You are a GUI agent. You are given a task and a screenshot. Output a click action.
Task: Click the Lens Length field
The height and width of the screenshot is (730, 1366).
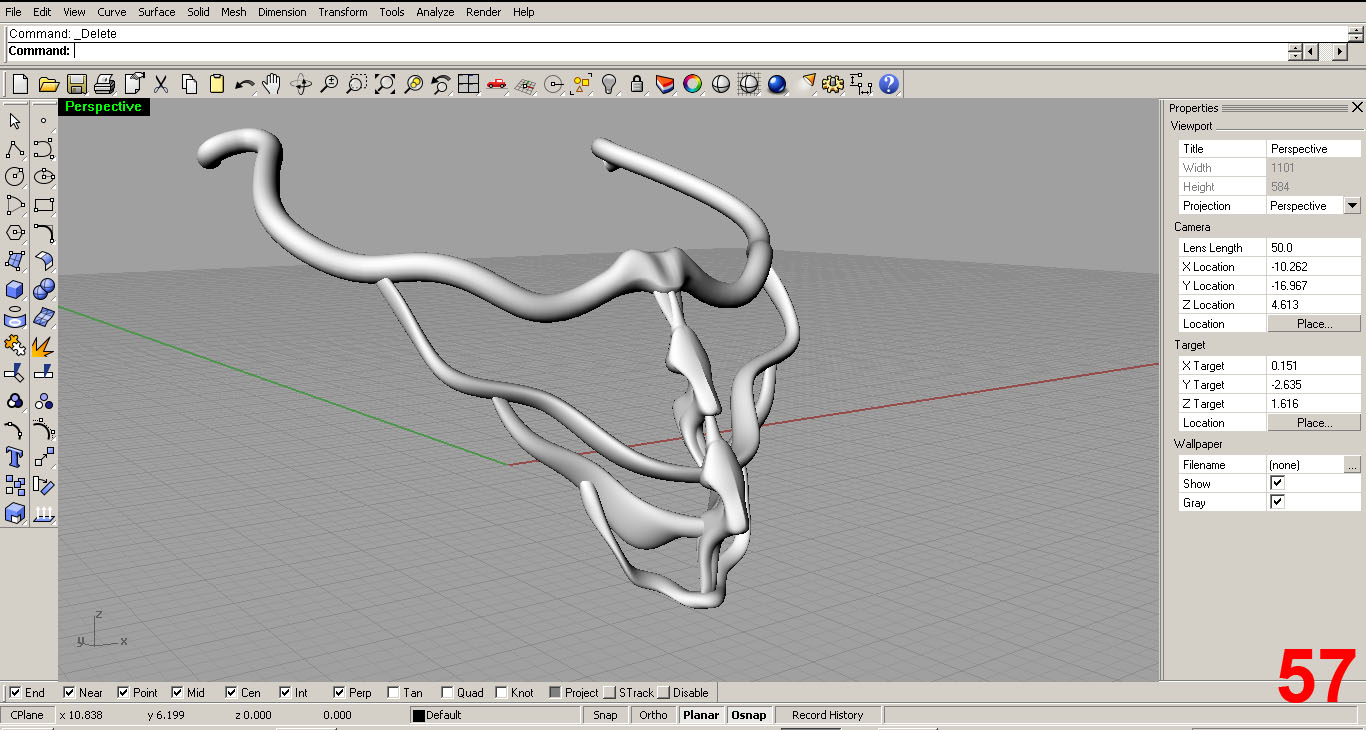[x=1314, y=247]
